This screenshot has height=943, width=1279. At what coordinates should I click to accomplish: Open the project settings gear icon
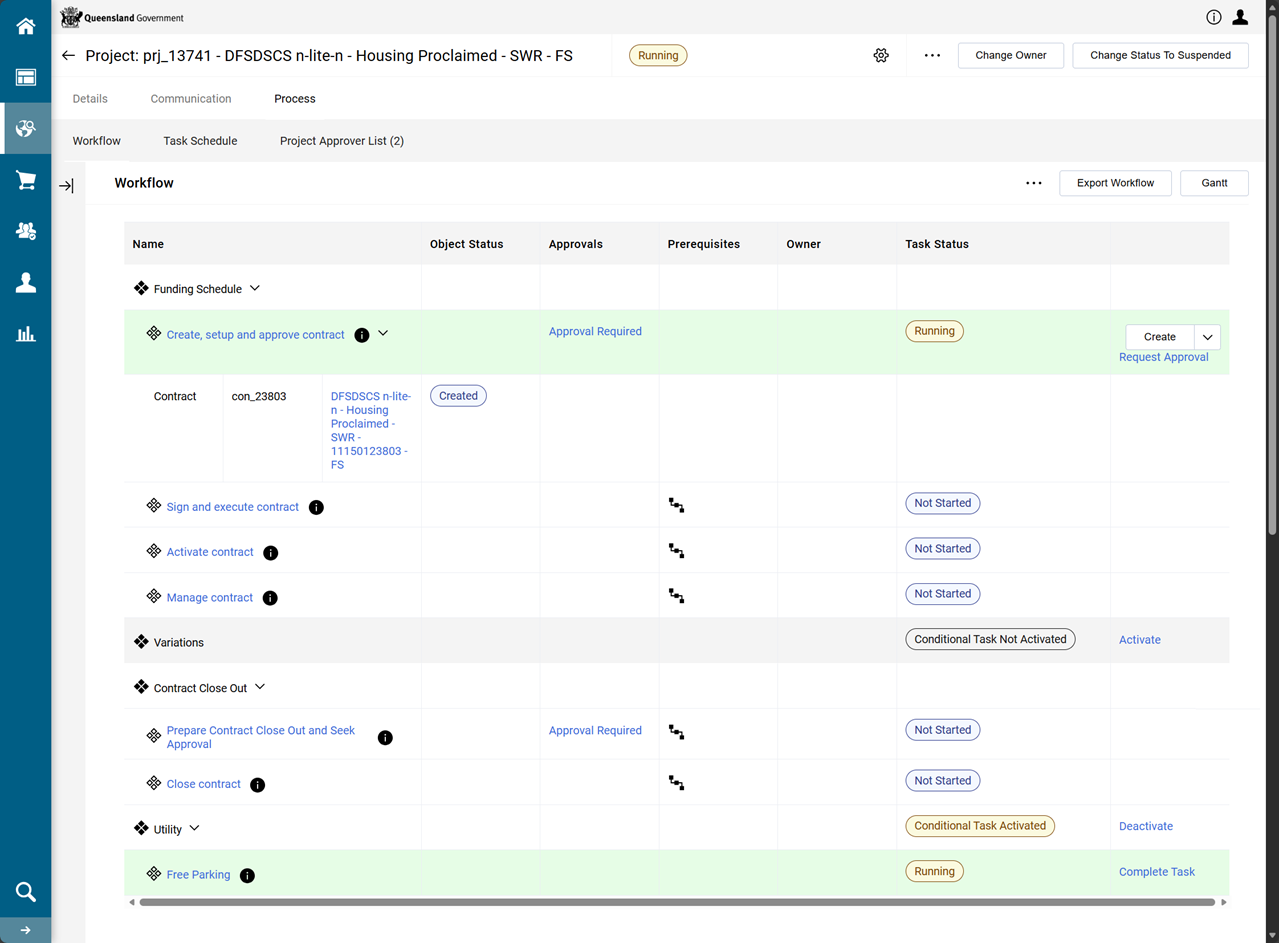pyautogui.click(x=881, y=56)
